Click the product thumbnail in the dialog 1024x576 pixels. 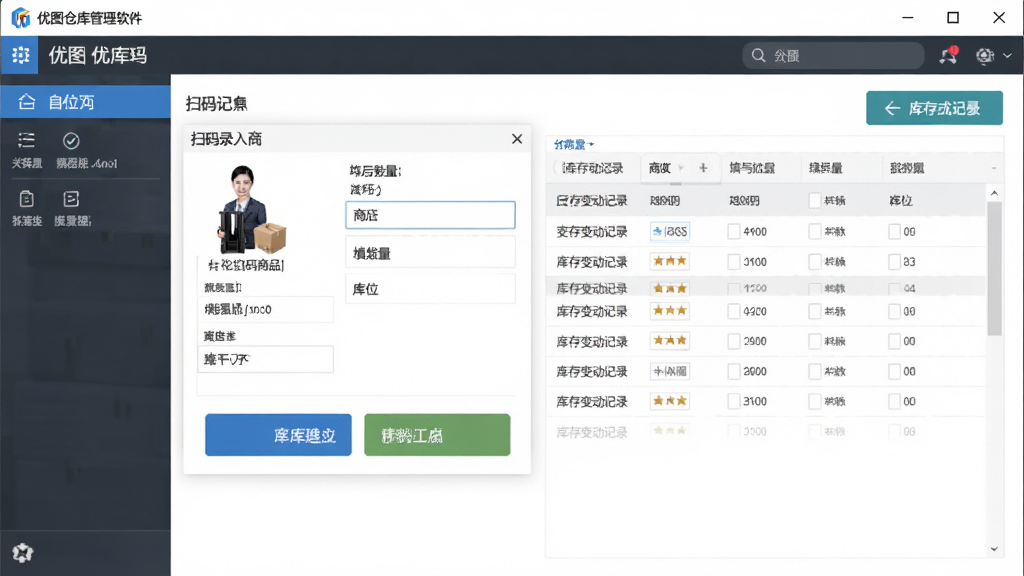pyautogui.click(x=250, y=210)
